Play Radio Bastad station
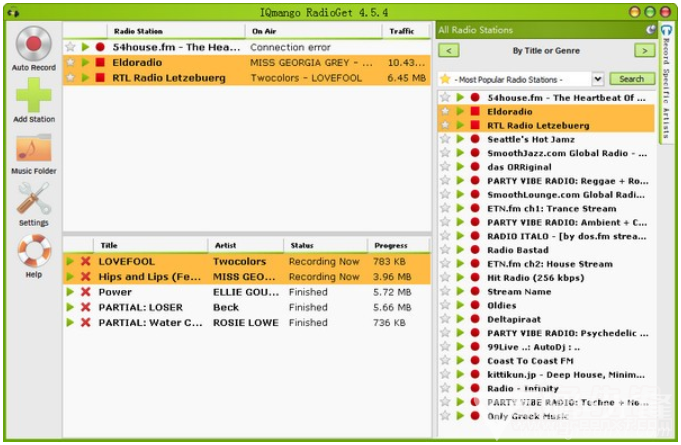This screenshot has width=681, height=445. coord(460,250)
